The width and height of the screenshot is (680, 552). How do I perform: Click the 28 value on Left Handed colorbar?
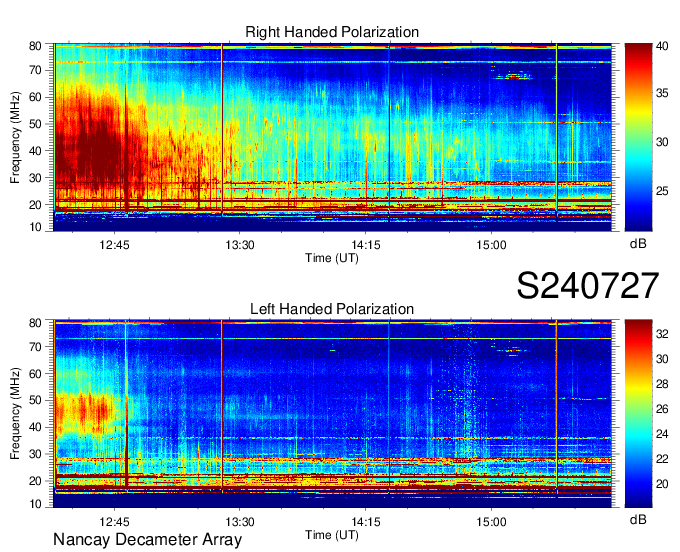tap(662, 384)
